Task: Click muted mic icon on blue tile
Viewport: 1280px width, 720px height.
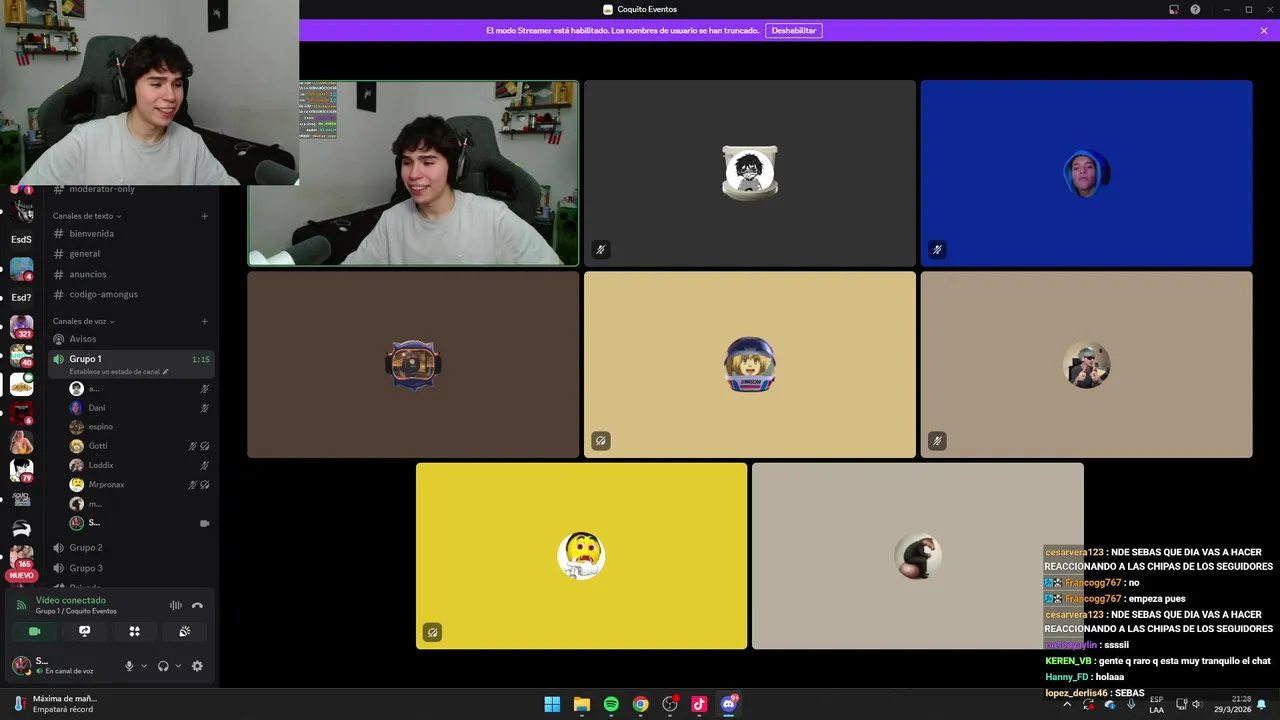Action: 937,249
